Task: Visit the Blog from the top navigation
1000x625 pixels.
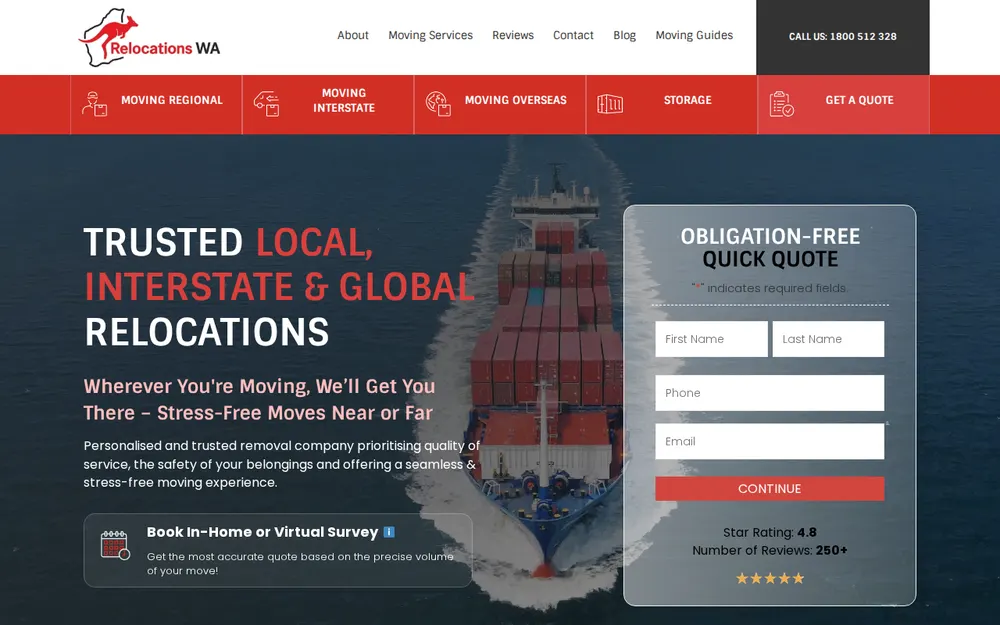Action: pos(624,35)
